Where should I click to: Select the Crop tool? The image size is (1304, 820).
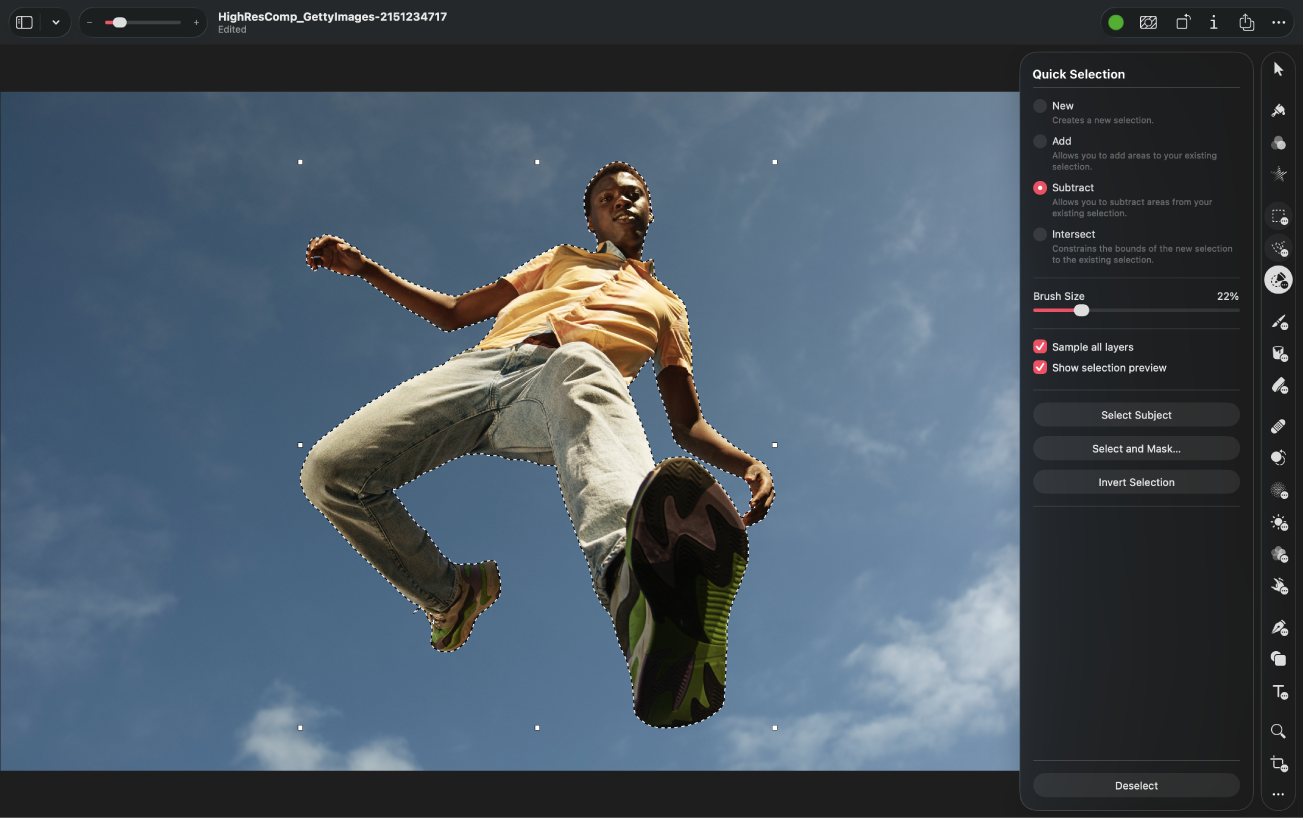[1278, 764]
